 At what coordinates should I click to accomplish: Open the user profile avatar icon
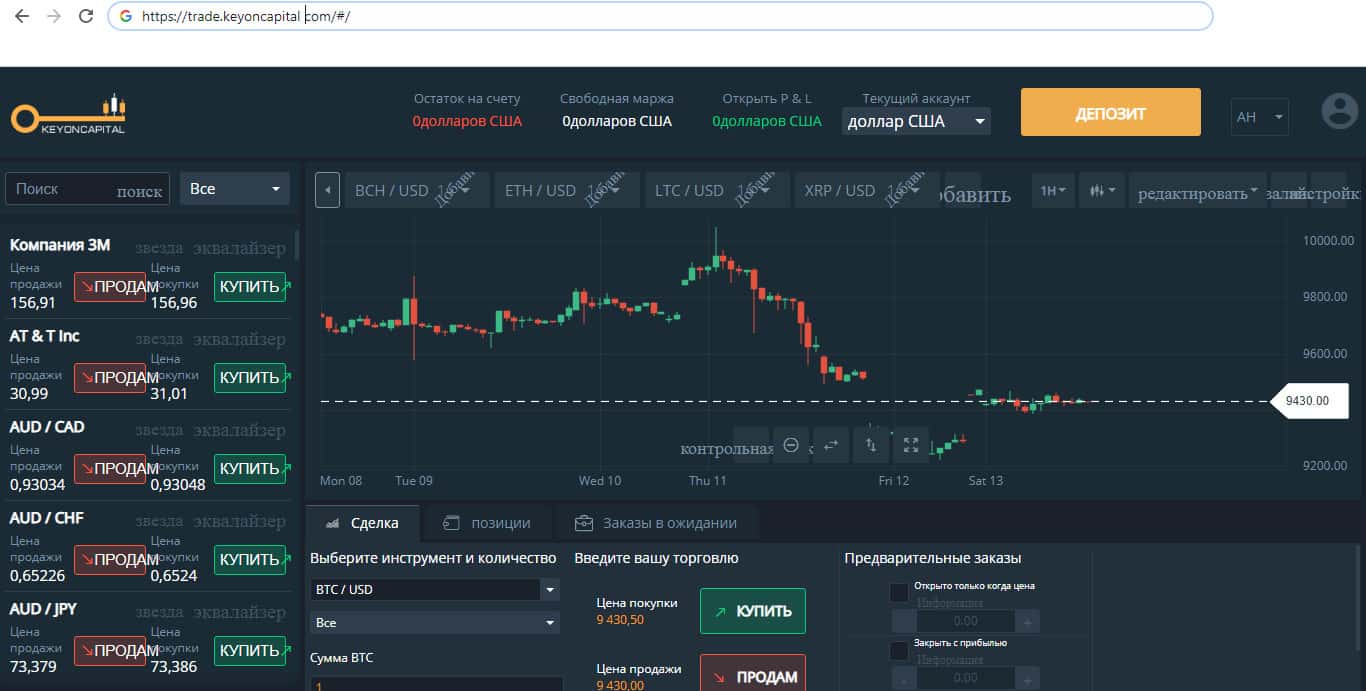tap(1339, 112)
